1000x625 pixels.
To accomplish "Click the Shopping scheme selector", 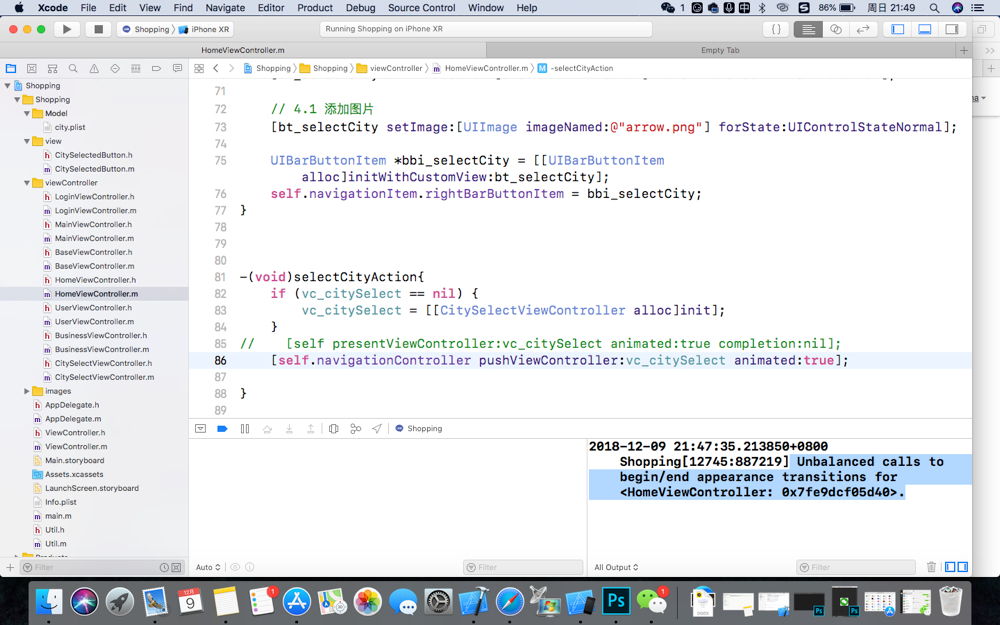I will [146, 29].
